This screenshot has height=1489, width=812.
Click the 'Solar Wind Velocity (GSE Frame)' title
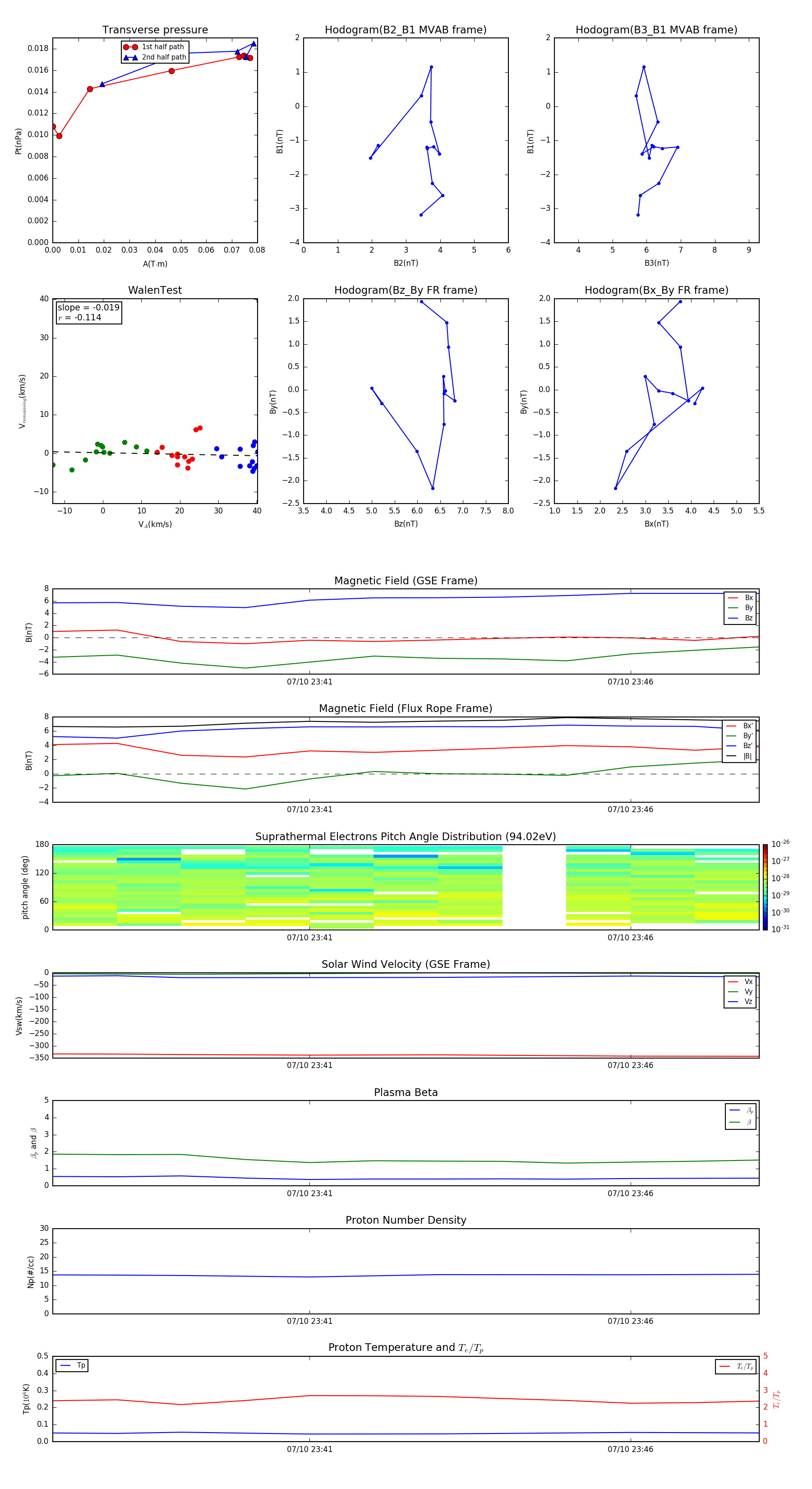click(x=406, y=964)
